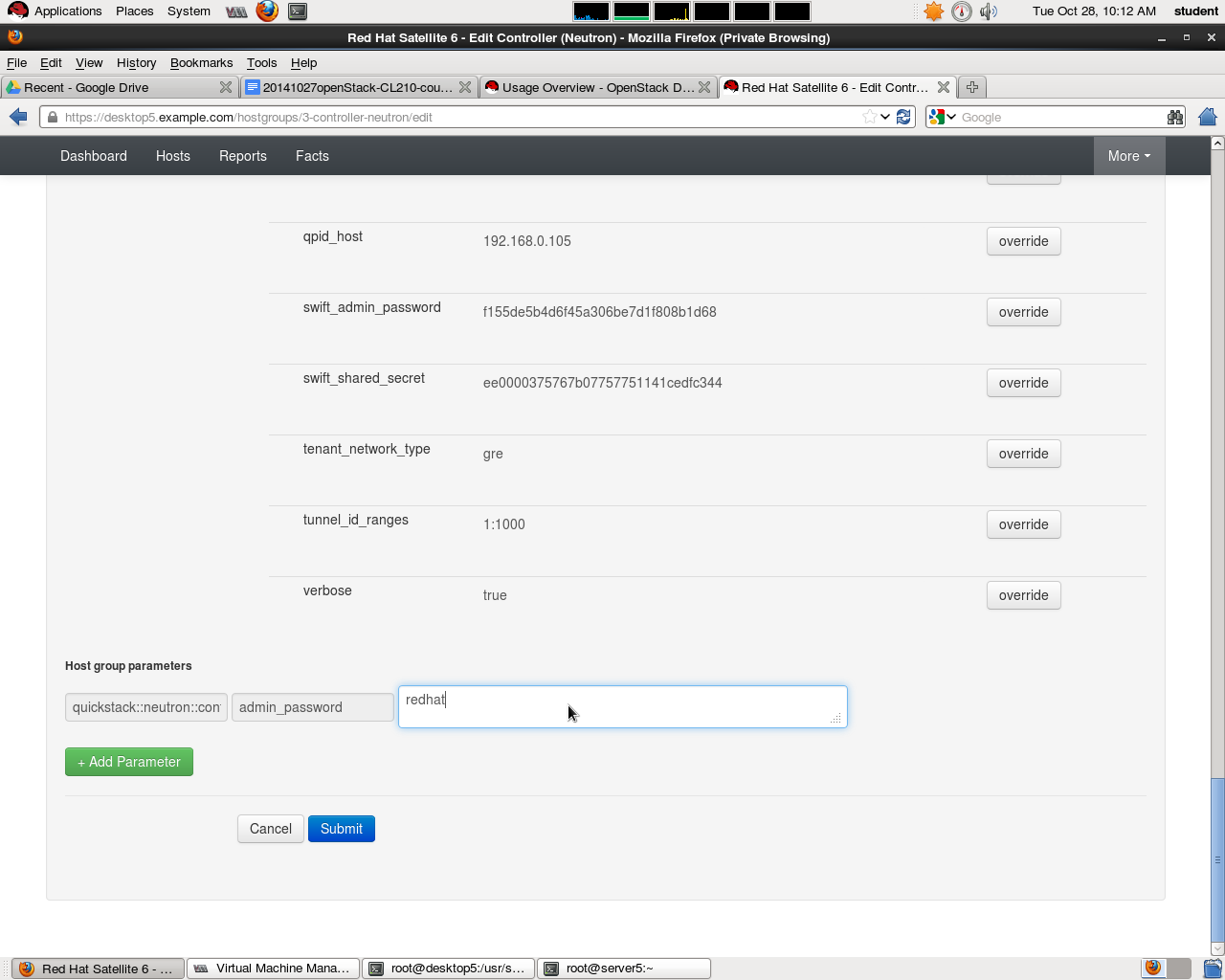
Task: Switch to root@server5 terminal taskbar window
Action: coord(624,968)
